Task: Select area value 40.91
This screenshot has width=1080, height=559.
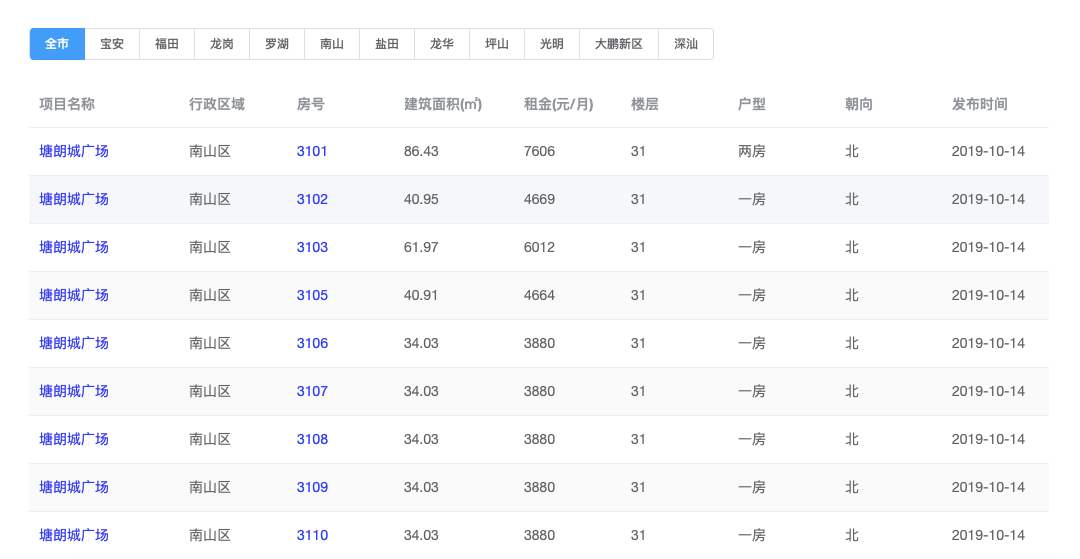Action: (x=421, y=295)
